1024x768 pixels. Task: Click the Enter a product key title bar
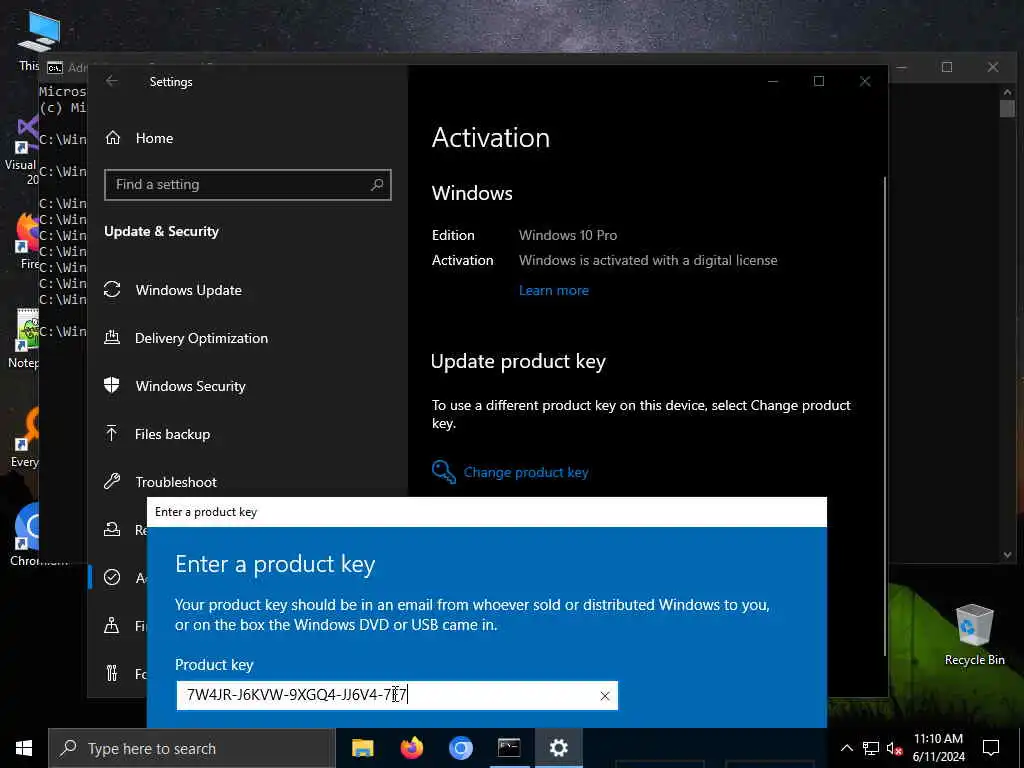pyautogui.click(x=487, y=512)
